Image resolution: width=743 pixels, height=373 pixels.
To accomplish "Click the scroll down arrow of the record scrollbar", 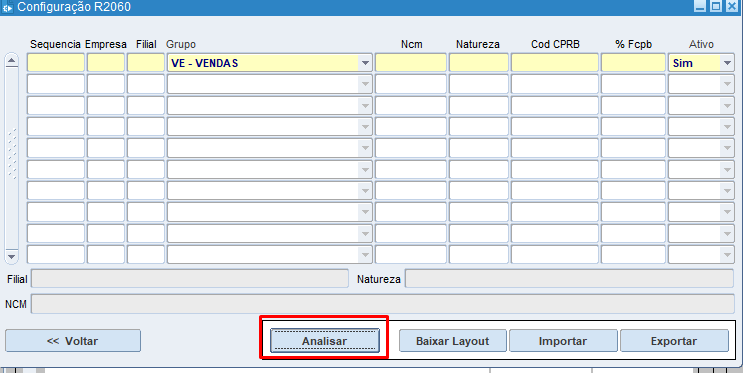I will [x=12, y=256].
